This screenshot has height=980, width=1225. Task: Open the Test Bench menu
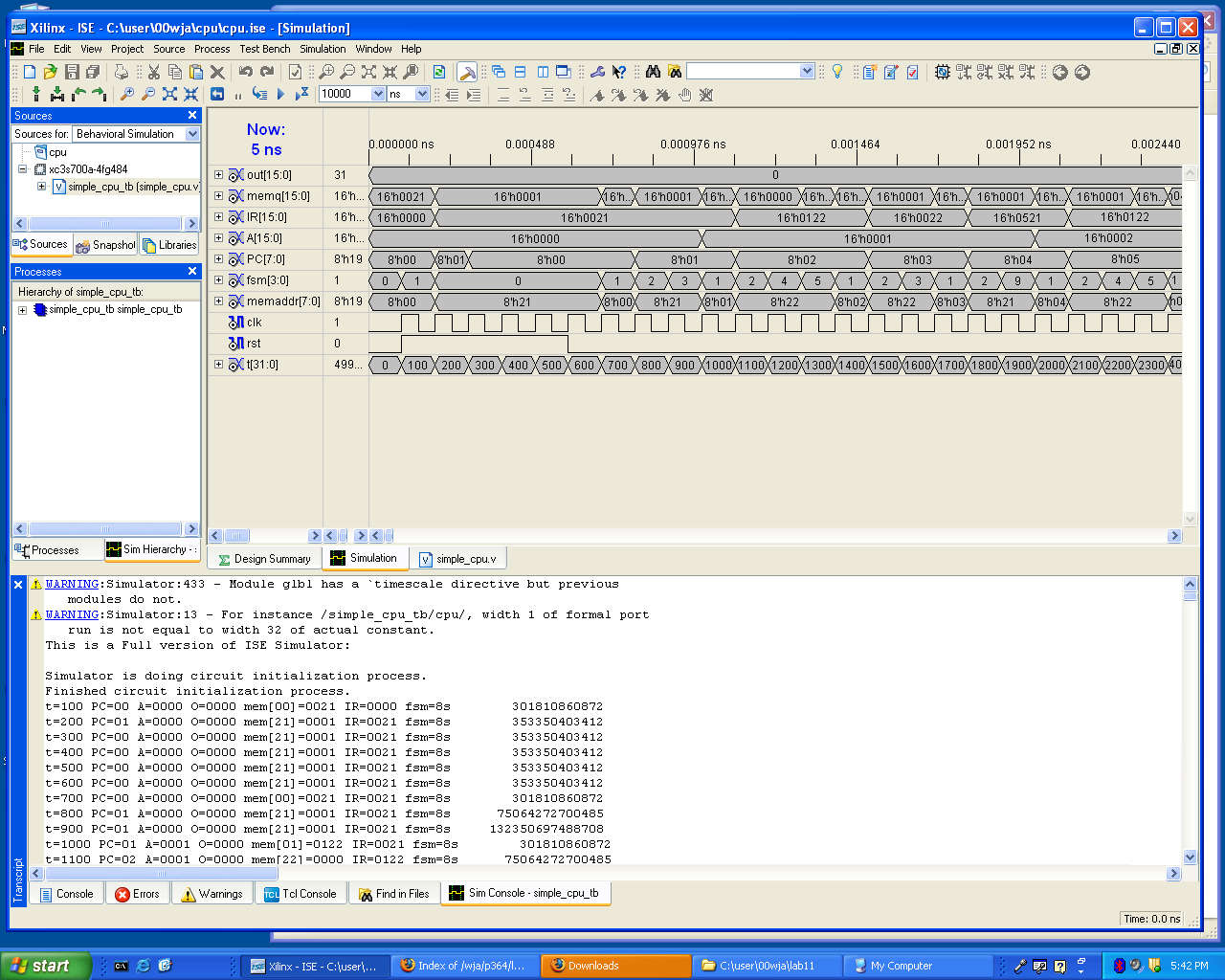tap(265, 49)
